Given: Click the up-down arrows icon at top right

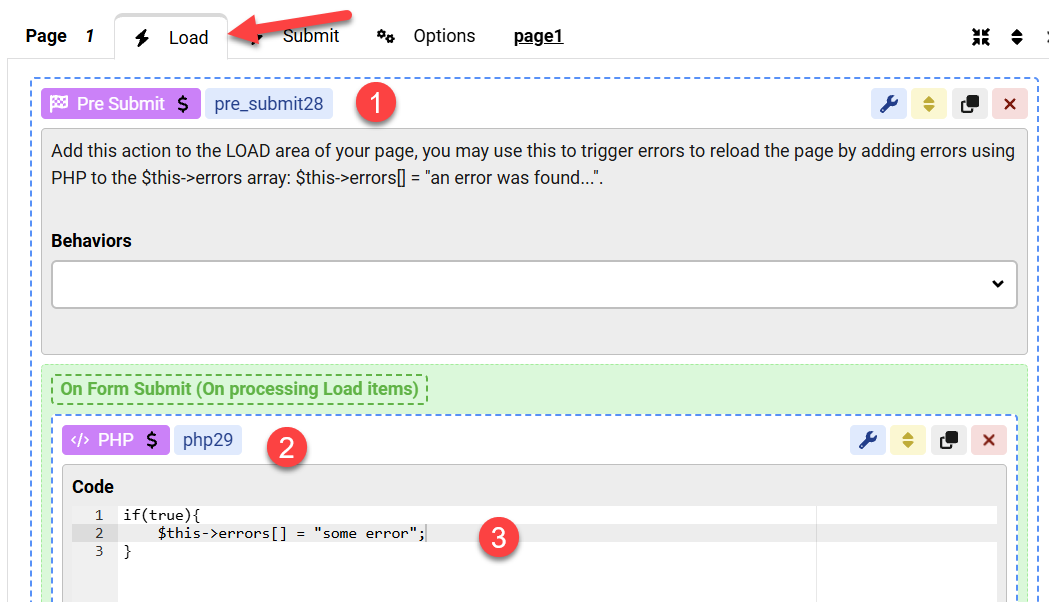Looking at the screenshot, I should coord(1016,36).
